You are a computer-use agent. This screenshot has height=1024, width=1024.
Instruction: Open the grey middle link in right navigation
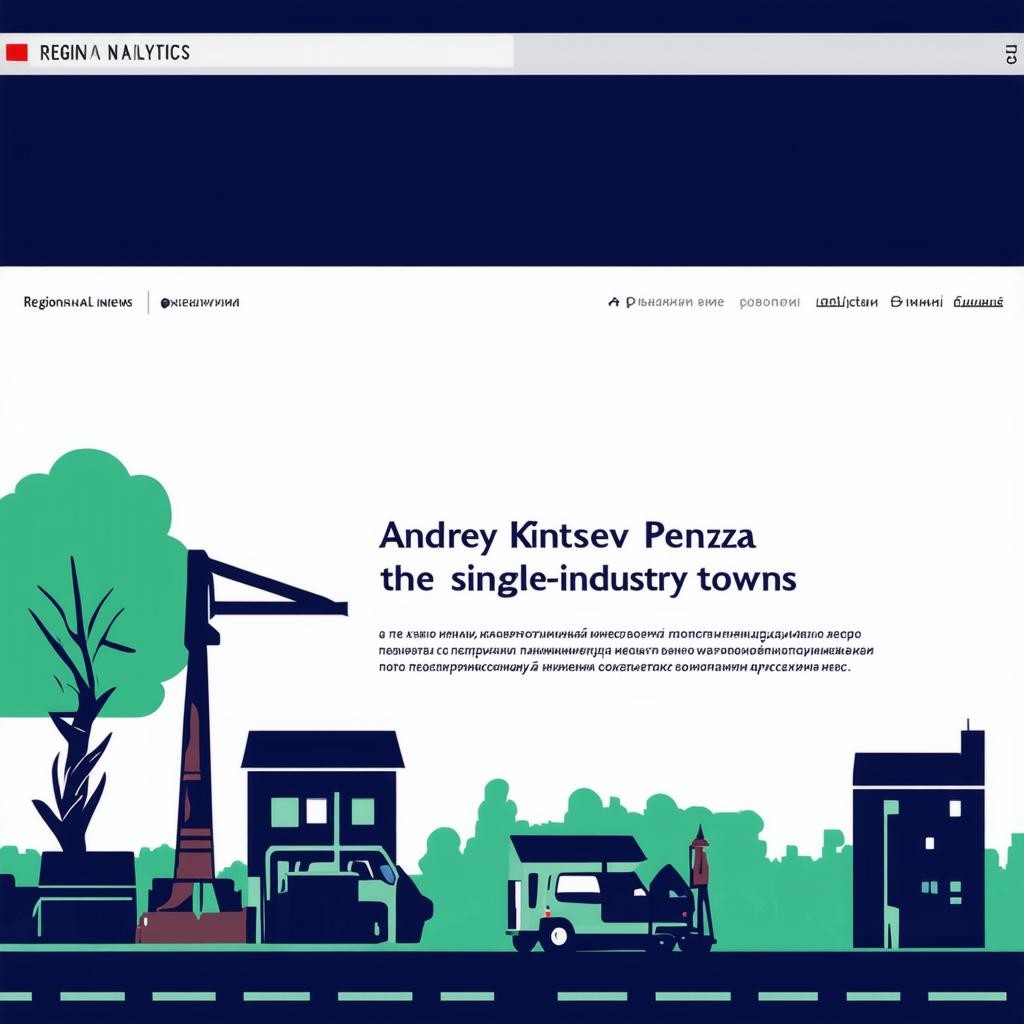click(x=769, y=302)
